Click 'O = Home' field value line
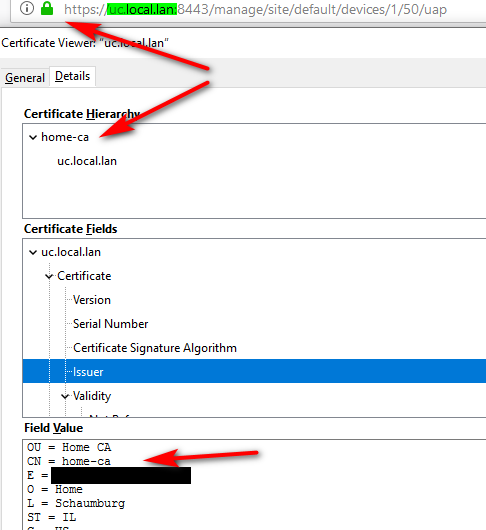Screen dimensions: 486x530 pos(55,489)
